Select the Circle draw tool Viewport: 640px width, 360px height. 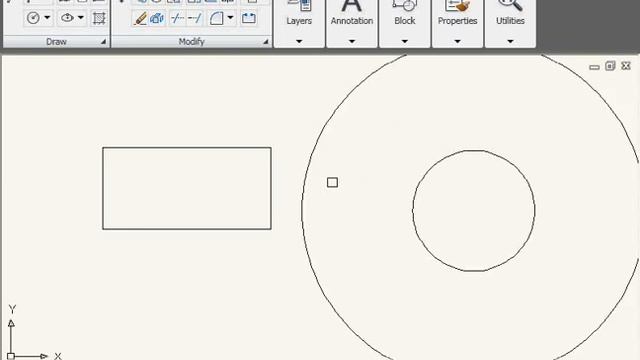tap(33, 18)
